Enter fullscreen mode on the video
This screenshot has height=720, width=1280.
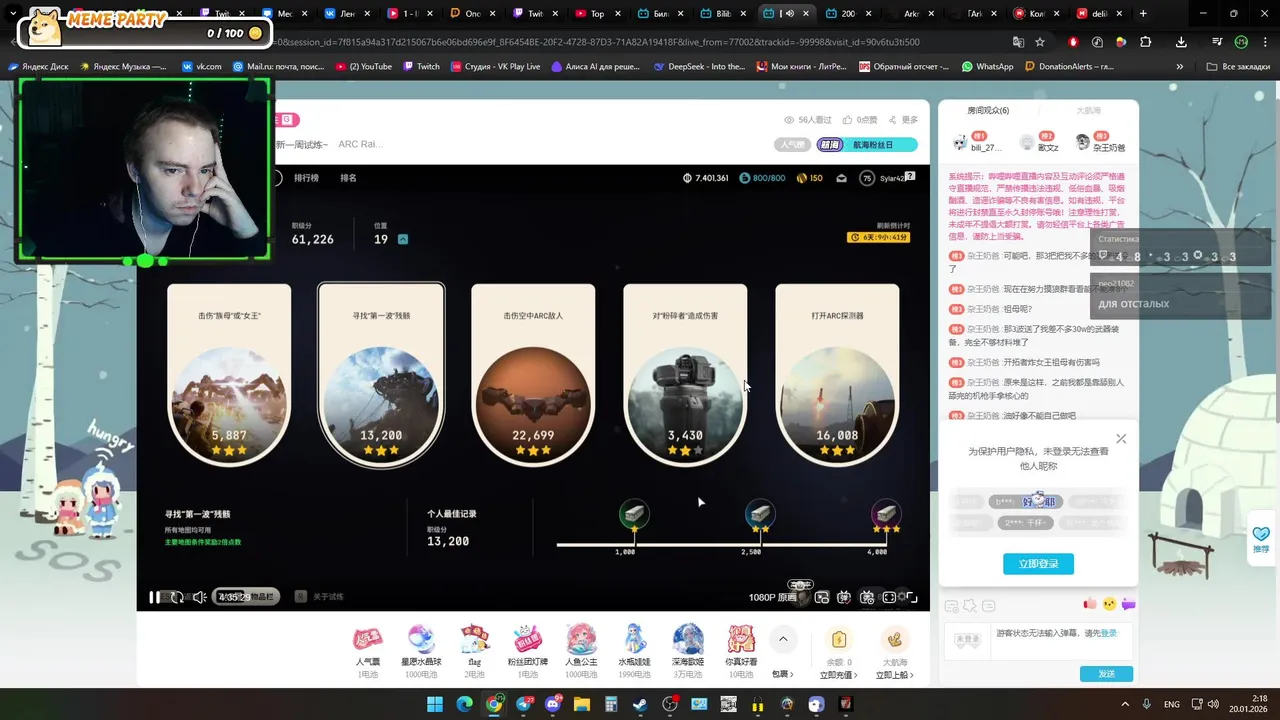911,597
